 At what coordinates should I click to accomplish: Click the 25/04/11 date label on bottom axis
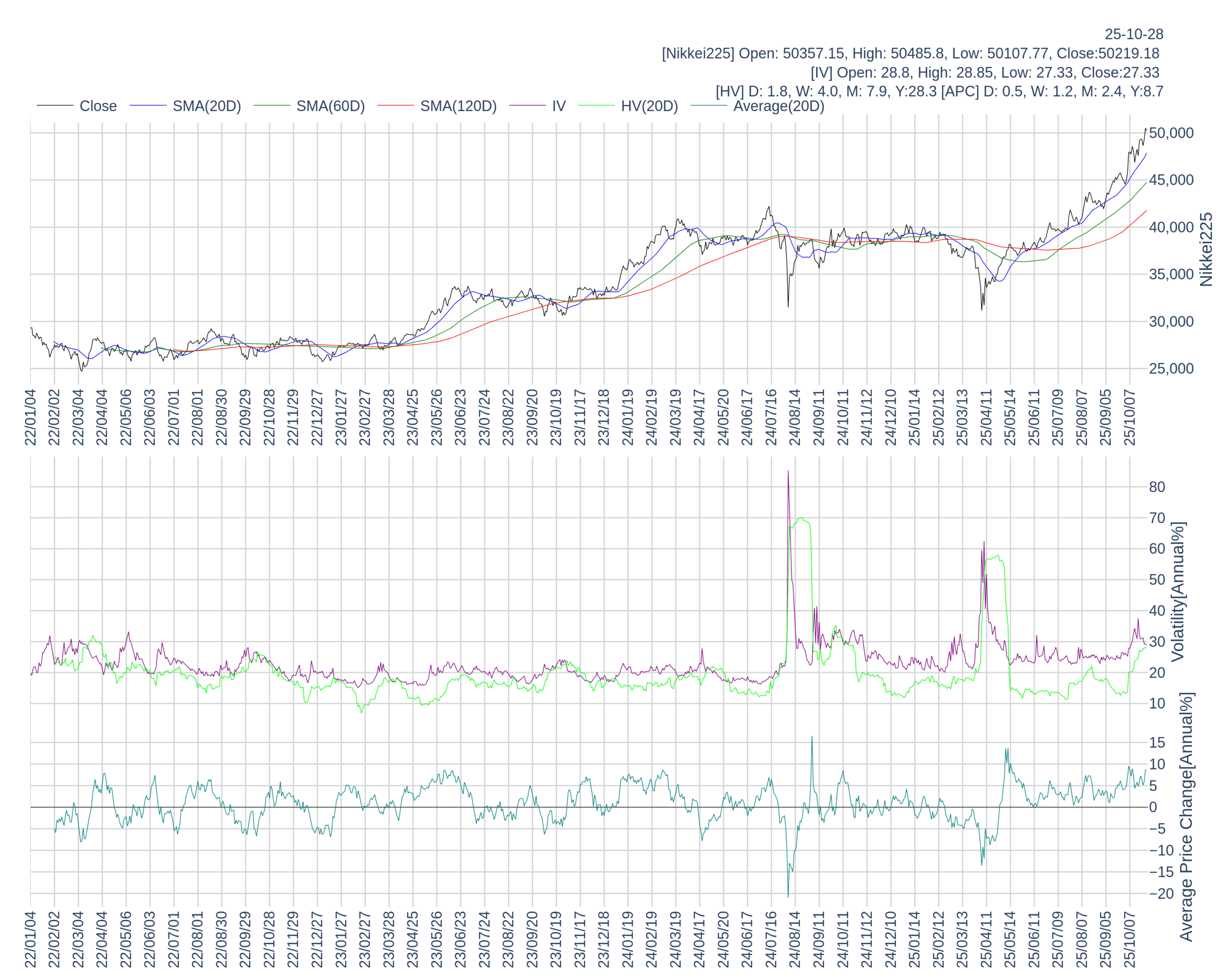tap(986, 939)
